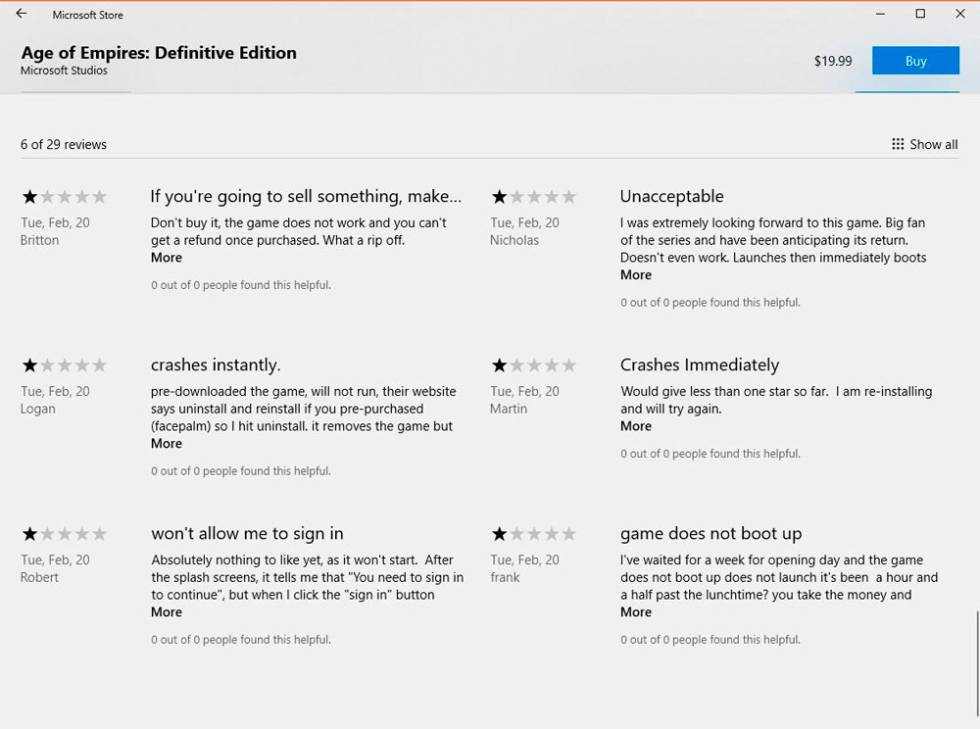
Task: Maximize the Microsoft Store window
Action: point(920,14)
